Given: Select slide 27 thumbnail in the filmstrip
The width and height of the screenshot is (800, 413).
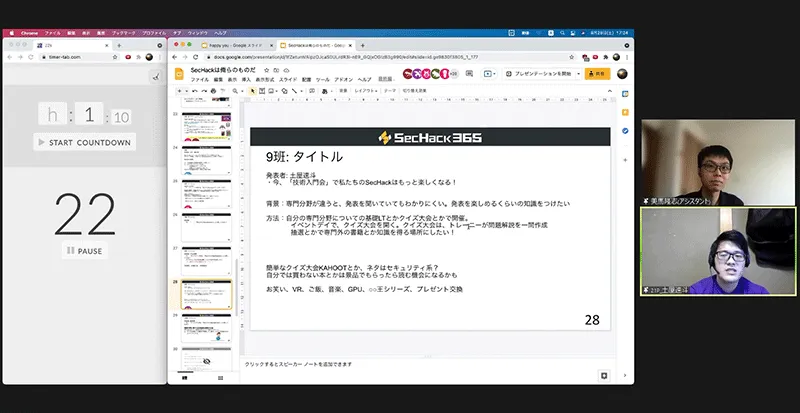Looking at the screenshot, I should [x=207, y=261].
